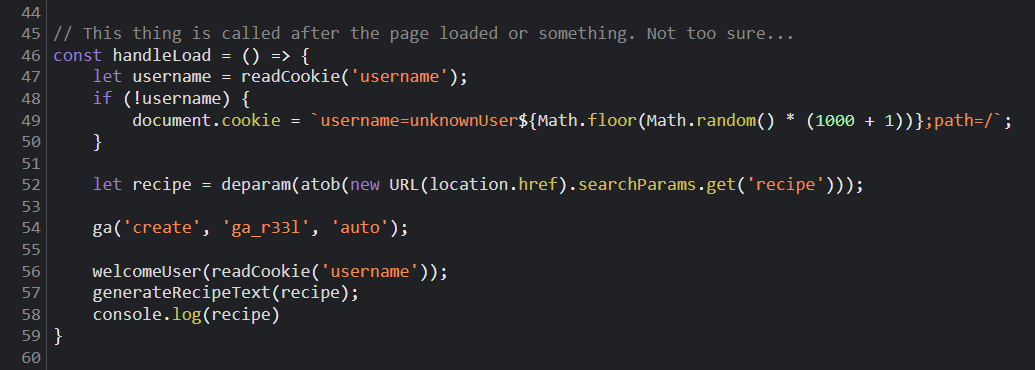The width and height of the screenshot is (1035, 370).
Task: Click the closing brace on line 50
Action: coord(98,142)
